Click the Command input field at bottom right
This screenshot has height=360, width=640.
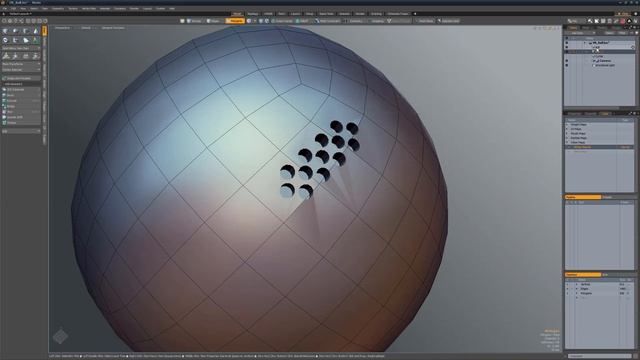(x=600, y=356)
